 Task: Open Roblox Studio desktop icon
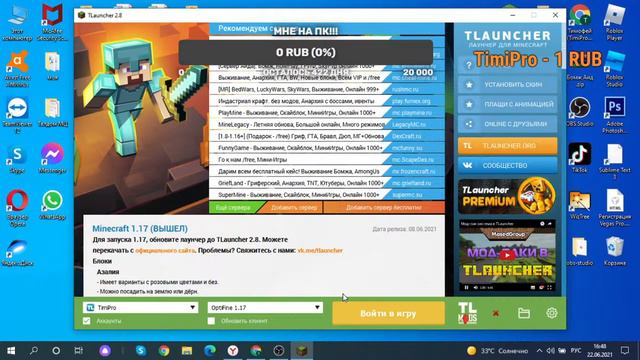point(614,69)
